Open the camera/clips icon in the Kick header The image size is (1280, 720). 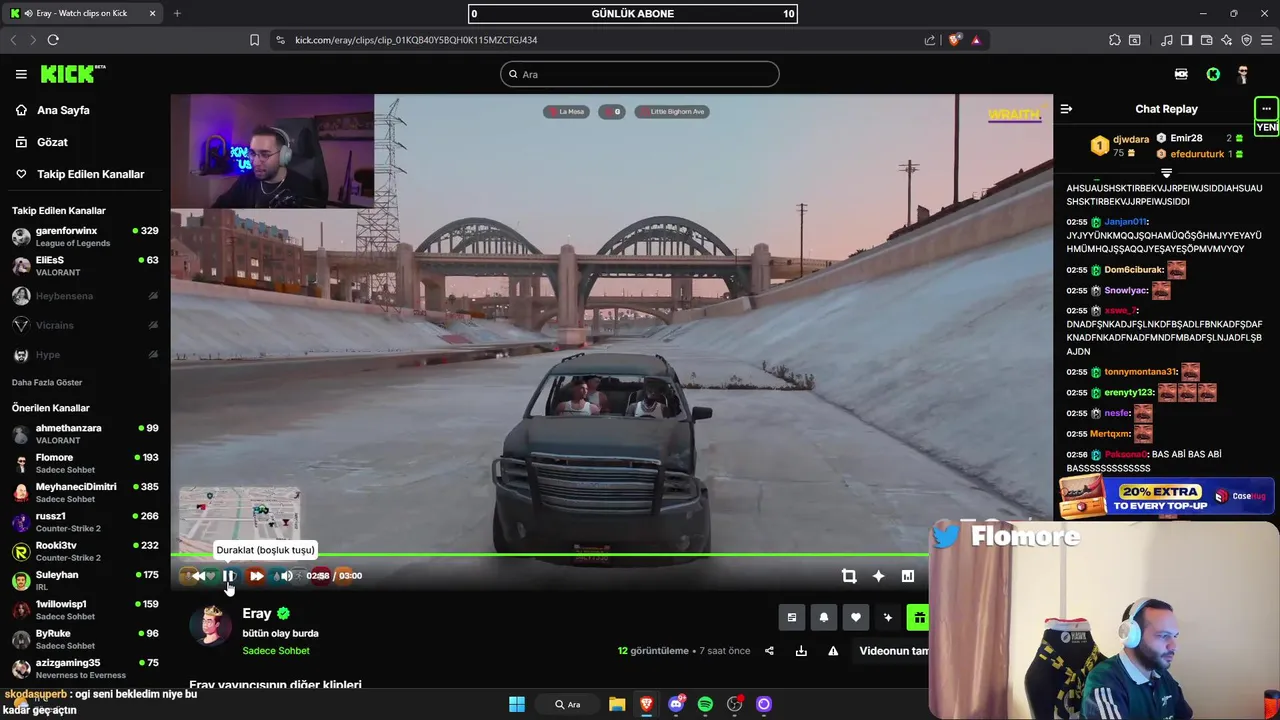1181,74
